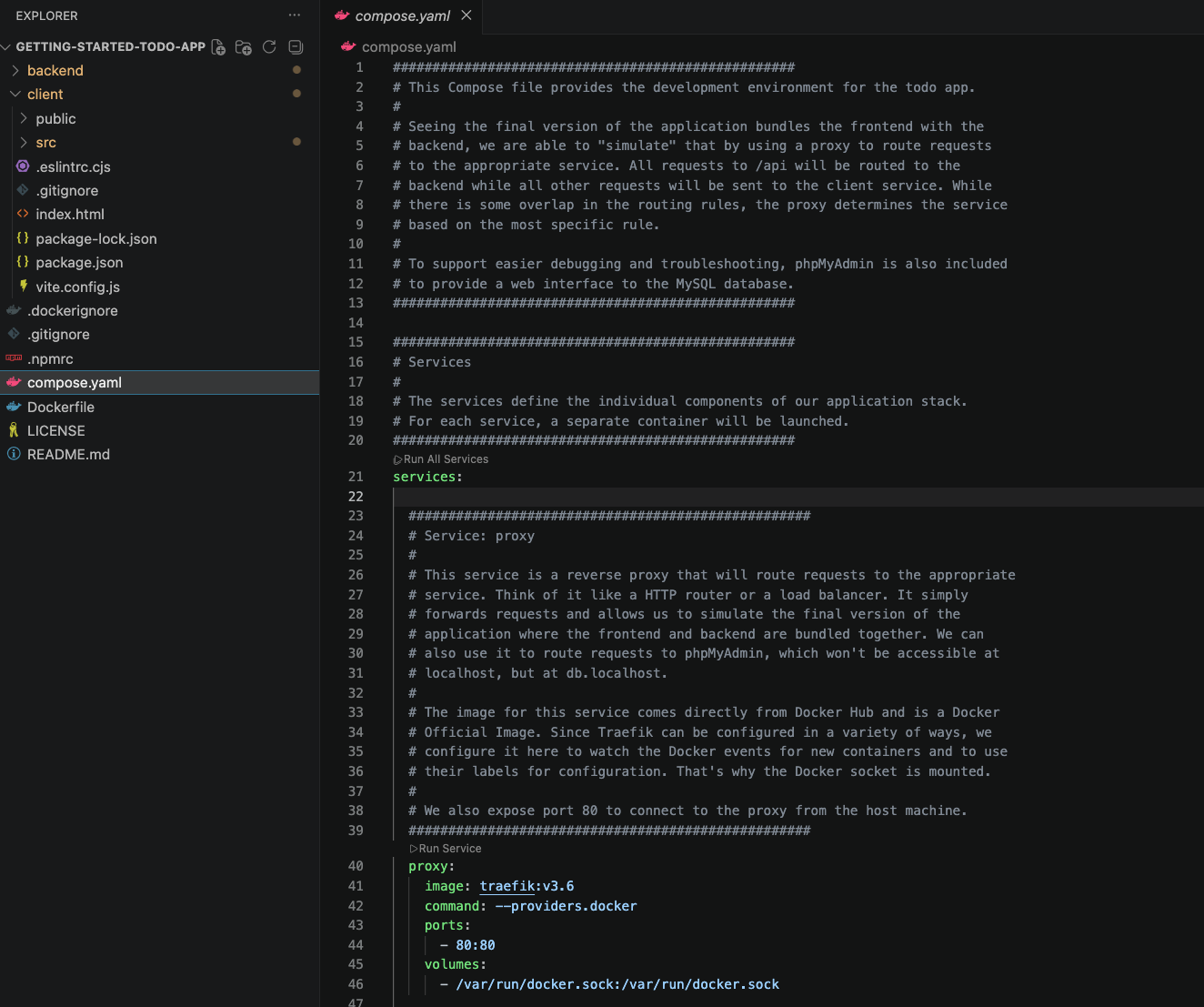
Task: Click the Vite lightning icon beside vite.config.js
Action: (23, 286)
